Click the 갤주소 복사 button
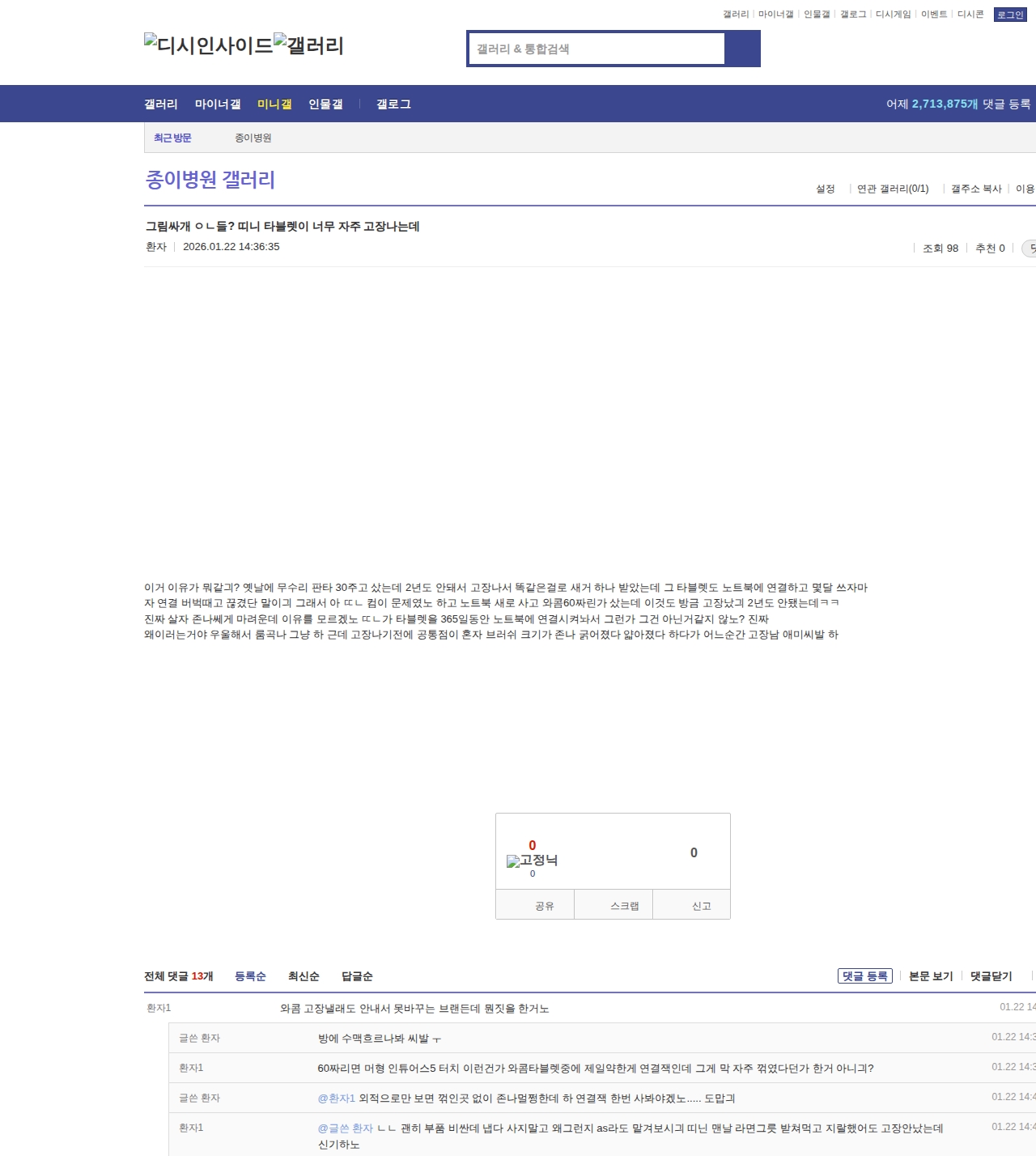Image resolution: width=1036 pixels, height=1156 pixels. (976, 189)
